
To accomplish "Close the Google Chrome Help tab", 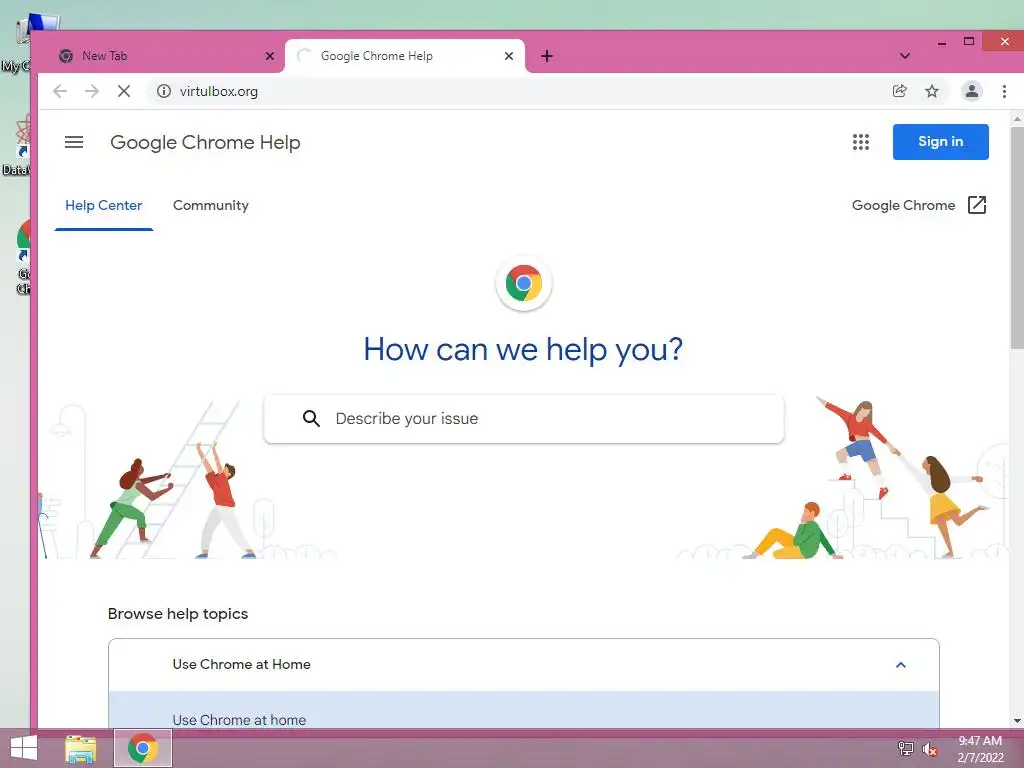I will coord(509,56).
